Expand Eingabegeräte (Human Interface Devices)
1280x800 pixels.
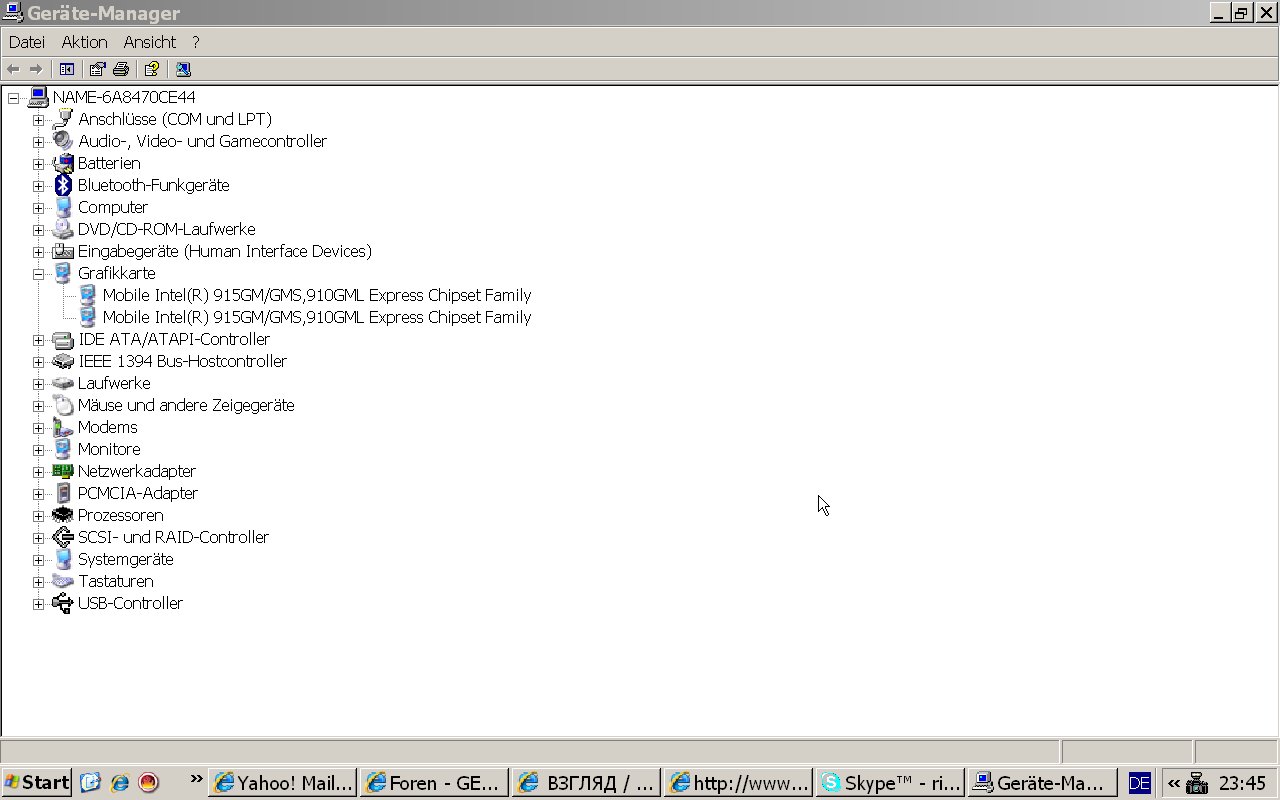(38, 252)
